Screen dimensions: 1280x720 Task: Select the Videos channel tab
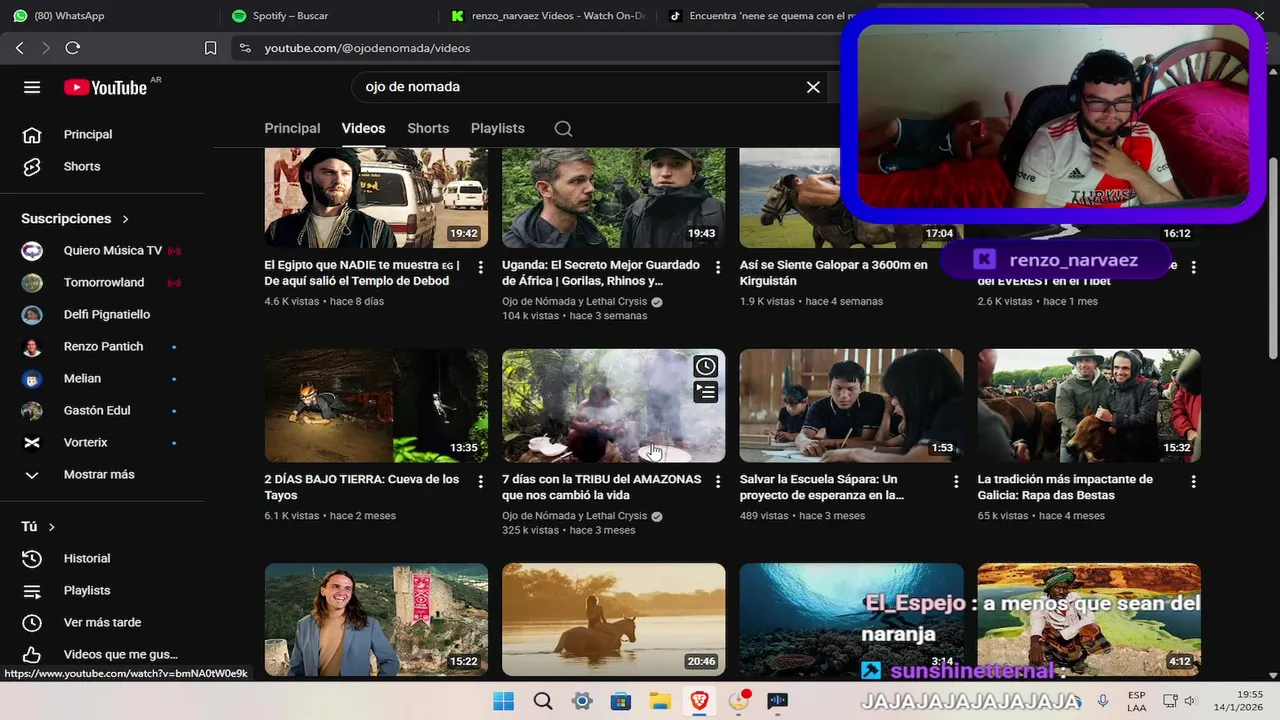click(363, 128)
